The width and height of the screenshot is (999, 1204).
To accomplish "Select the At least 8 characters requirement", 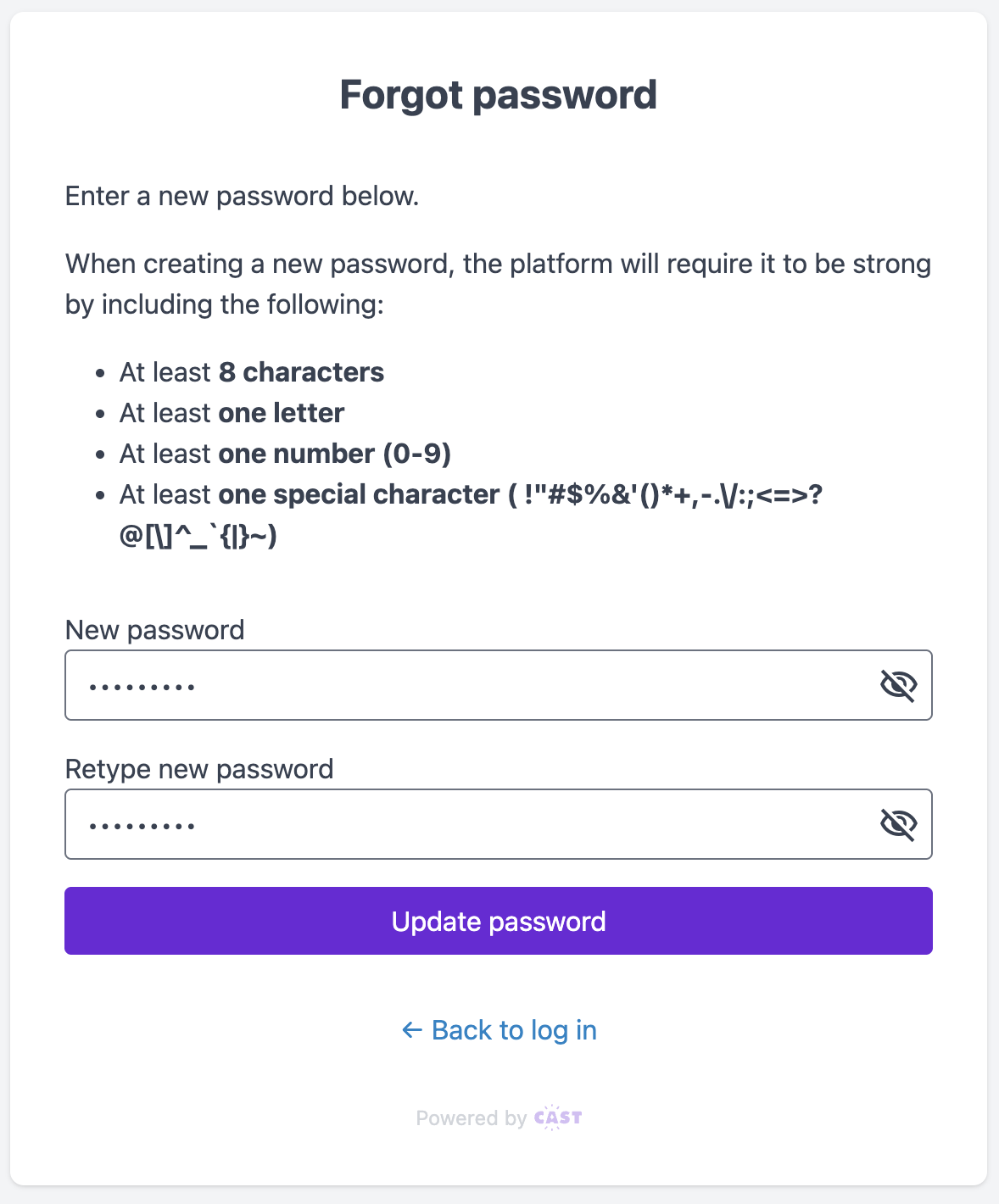I will (x=252, y=372).
